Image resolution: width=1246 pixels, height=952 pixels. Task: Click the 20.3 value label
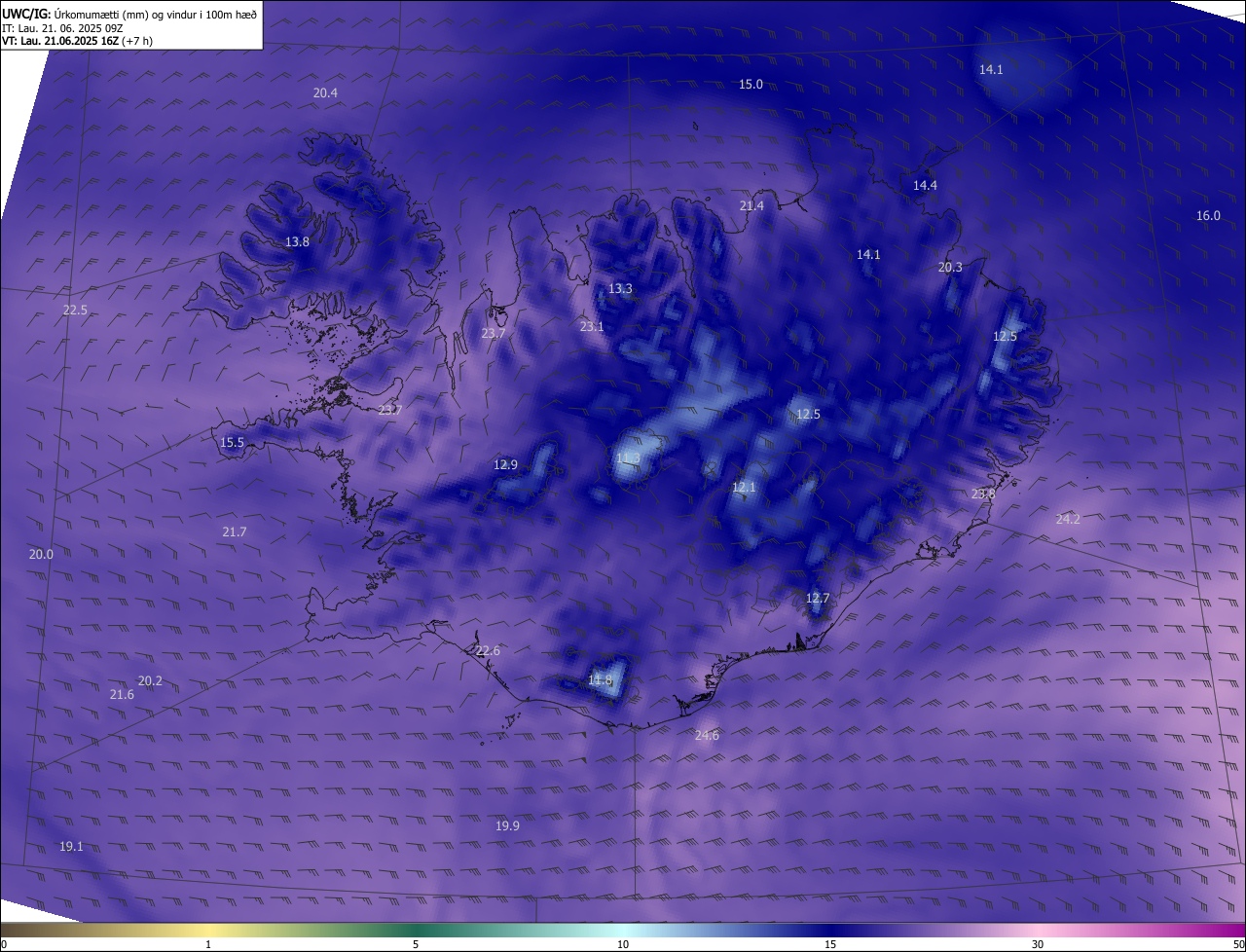click(950, 268)
